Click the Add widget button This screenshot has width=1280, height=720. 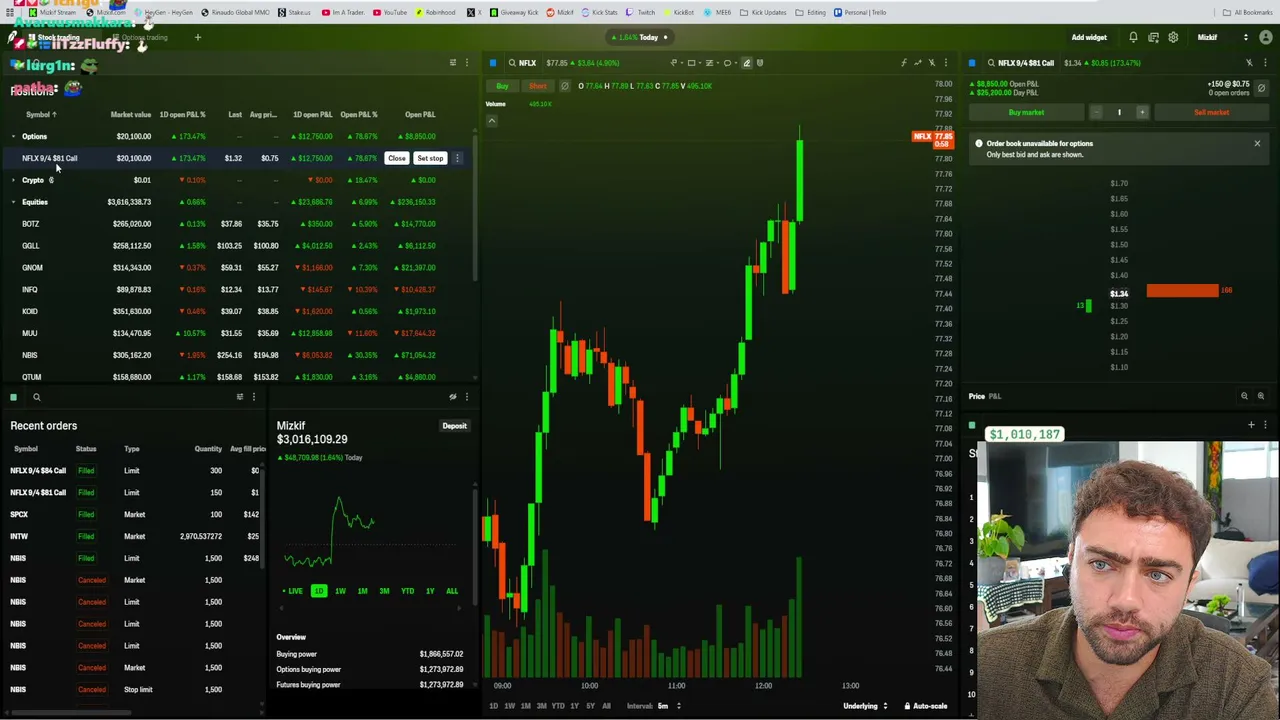click(x=1089, y=38)
